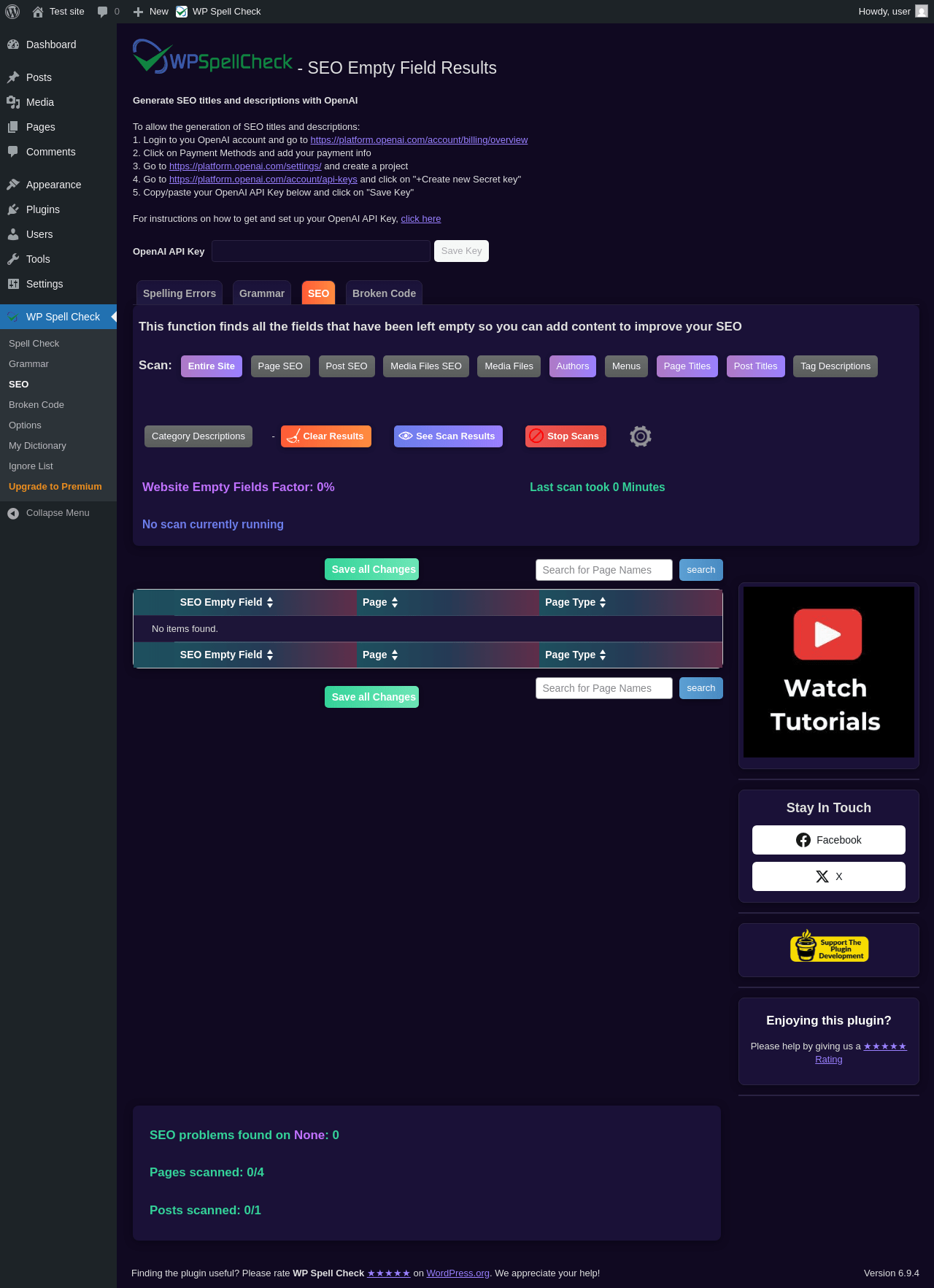Click the OpenAI API Key input field
Screen dimensions: 934x1288
321,251
